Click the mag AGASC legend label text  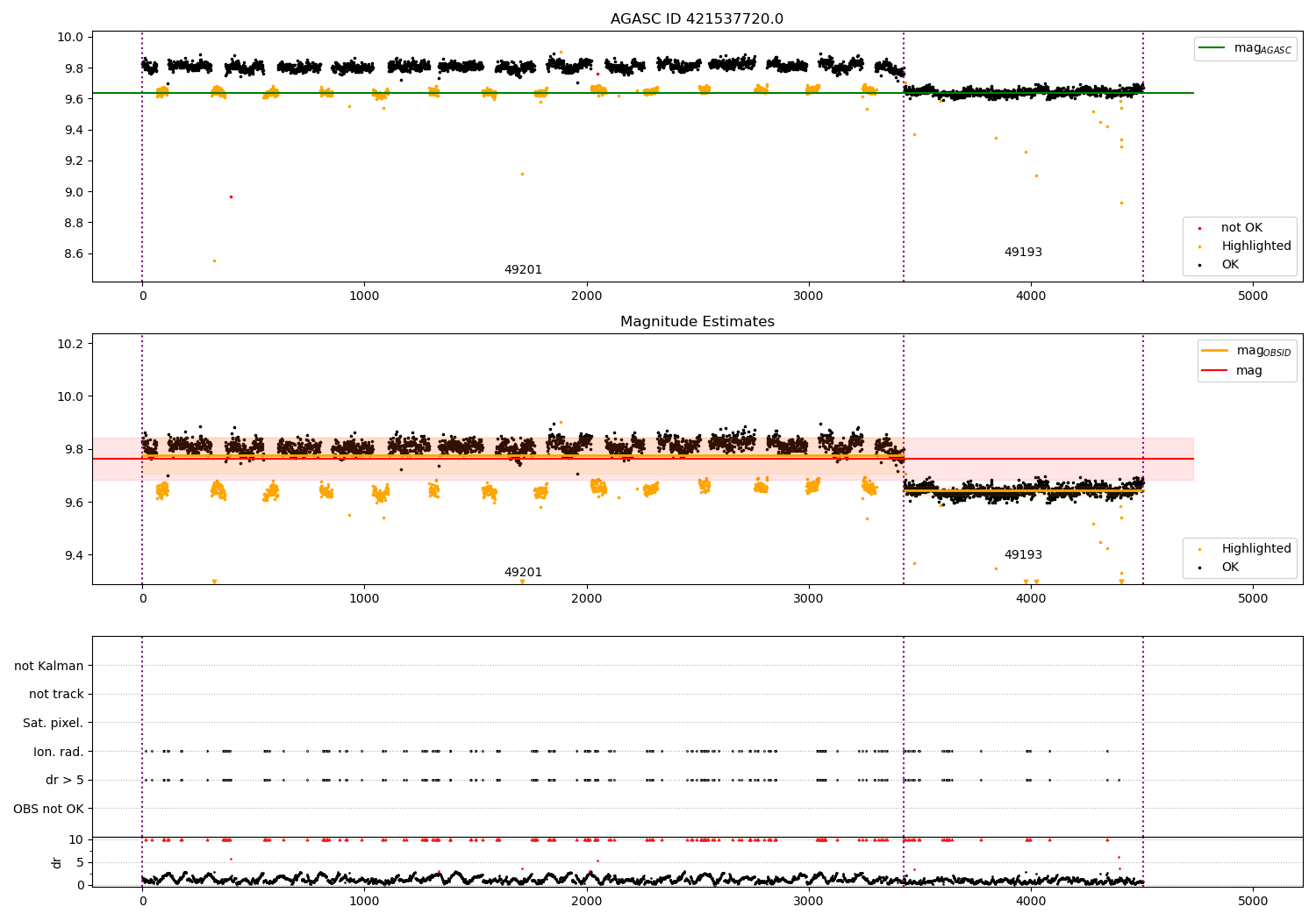pyautogui.click(x=1262, y=48)
